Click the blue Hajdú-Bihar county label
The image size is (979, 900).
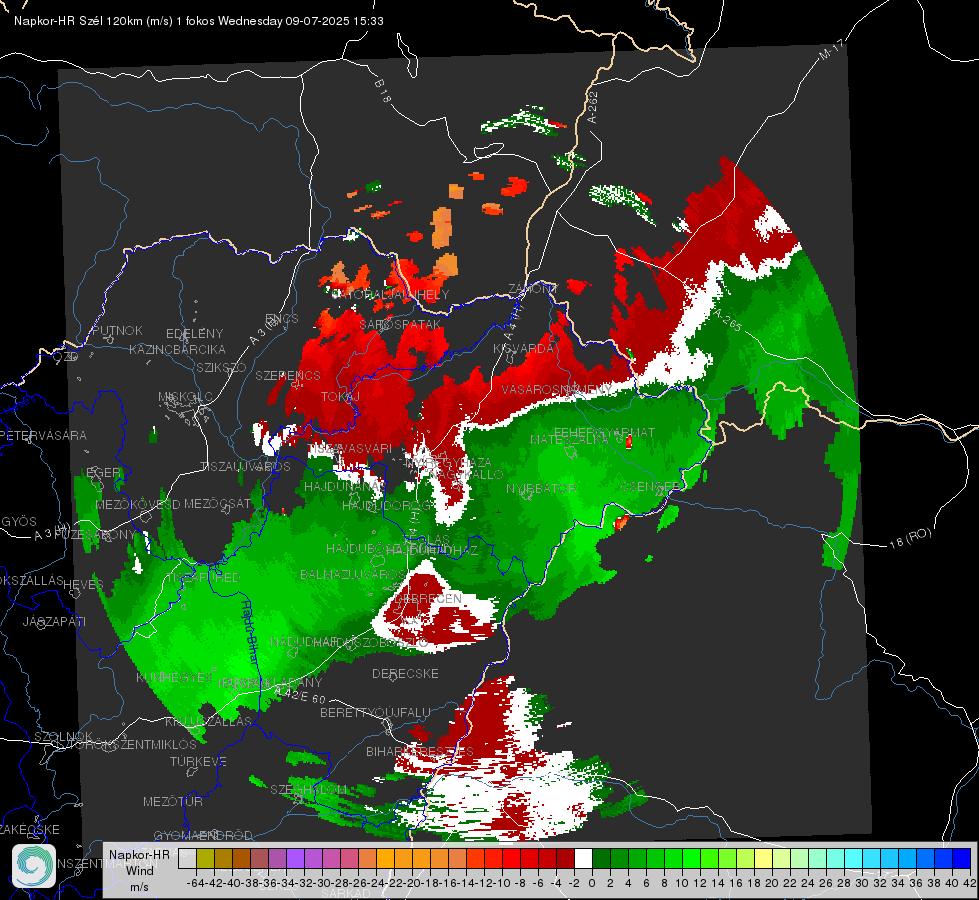click(x=250, y=632)
